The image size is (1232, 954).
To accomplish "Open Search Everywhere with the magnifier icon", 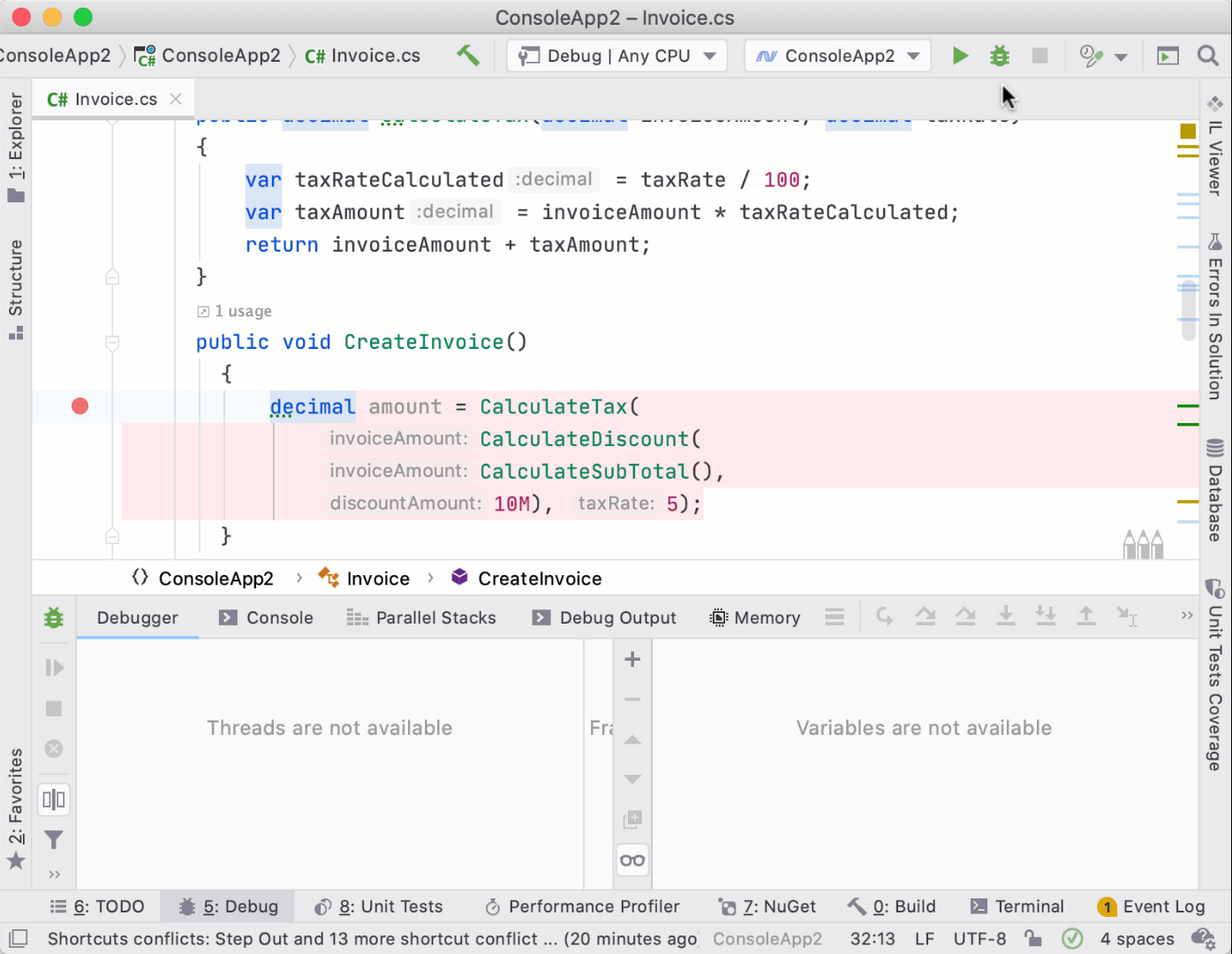I will (1208, 55).
